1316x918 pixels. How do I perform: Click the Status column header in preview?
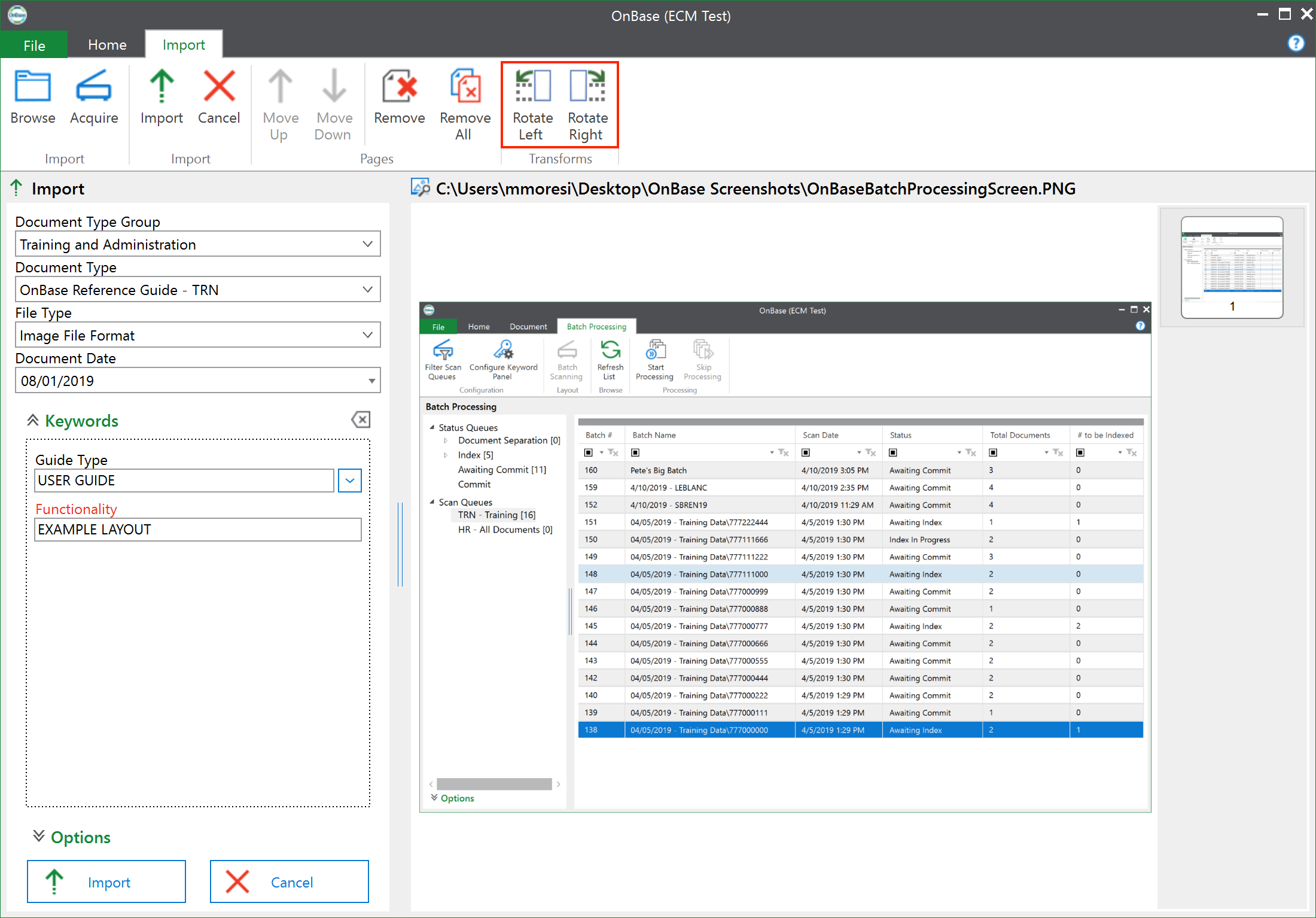coord(933,435)
